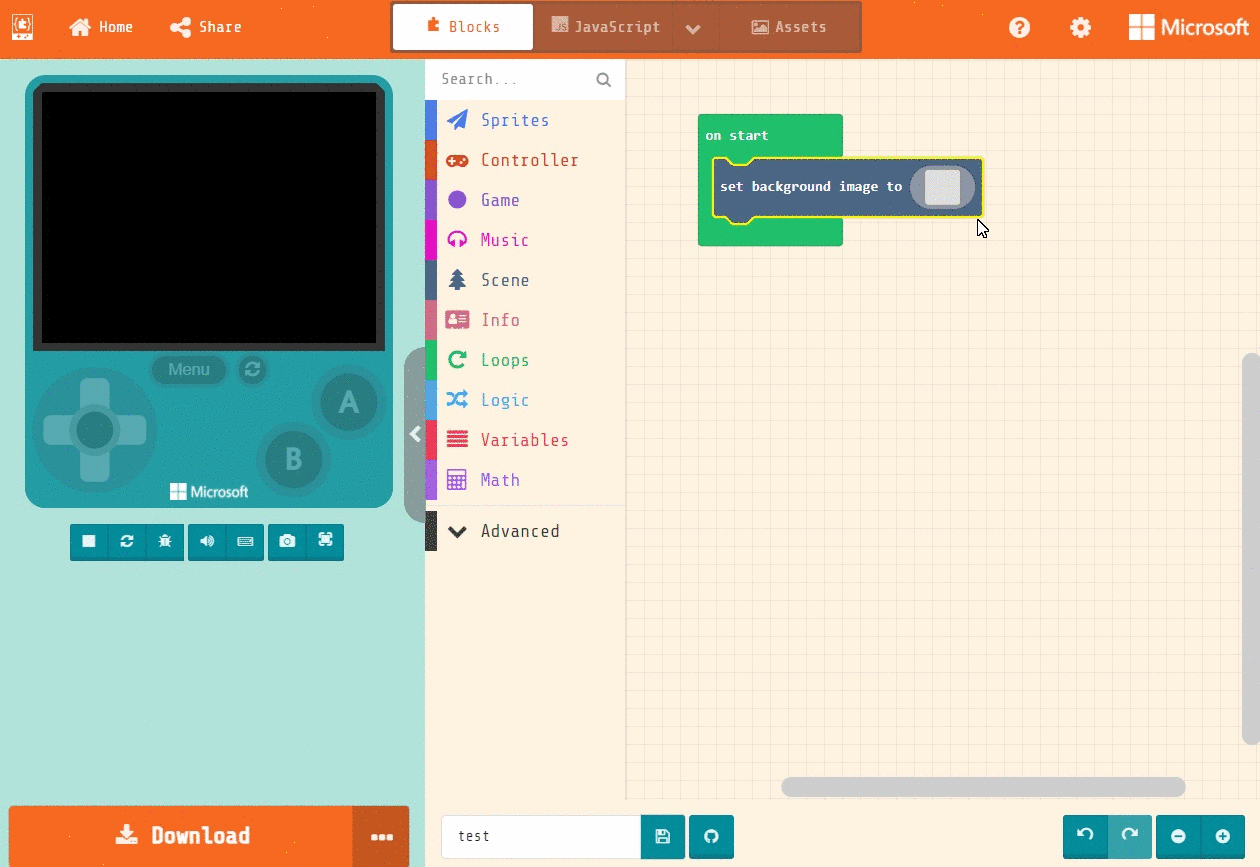Image resolution: width=1260 pixels, height=867 pixels.
Task: Click the simulator reset button beside Menu
Action: [252, 369]
